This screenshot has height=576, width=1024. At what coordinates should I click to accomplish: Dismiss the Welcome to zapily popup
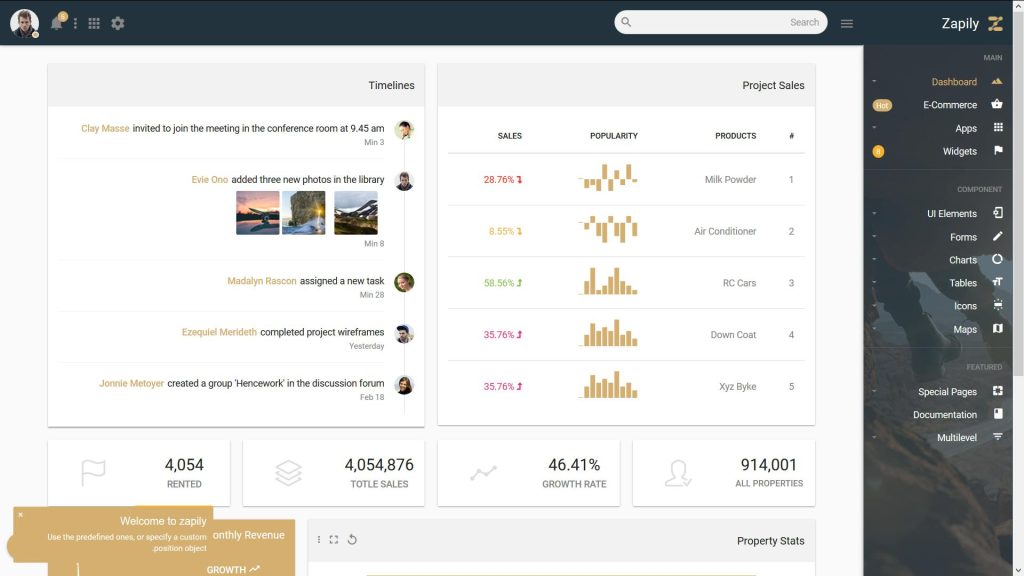tap(22, 514)
